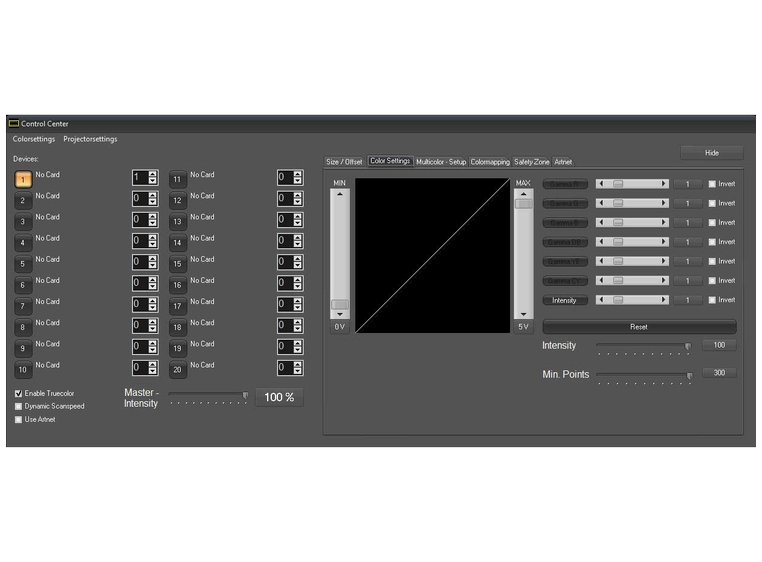This screenshot has width=762, height=562.
Task: Click the Gamma B button
Action: point(565,223)
